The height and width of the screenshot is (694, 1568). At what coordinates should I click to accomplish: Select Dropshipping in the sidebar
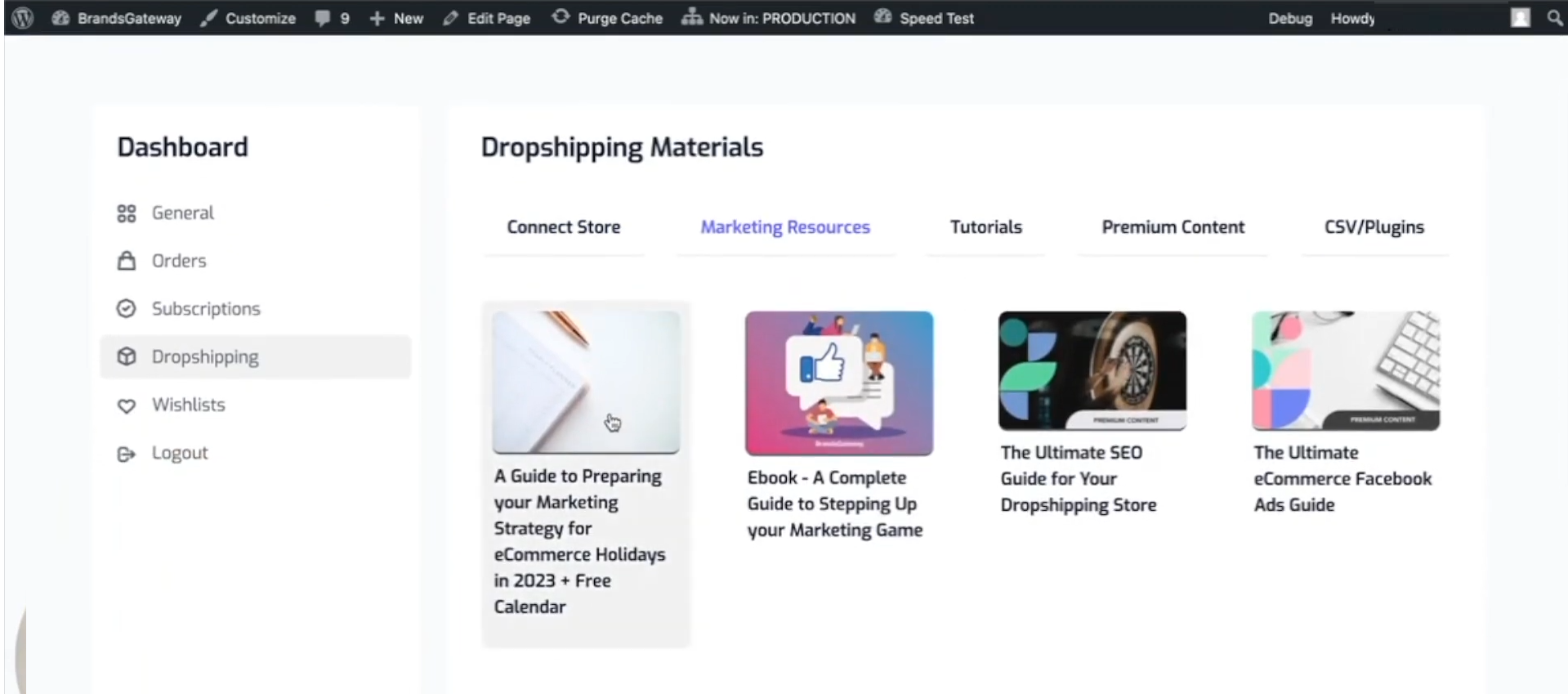coord(256,356)
